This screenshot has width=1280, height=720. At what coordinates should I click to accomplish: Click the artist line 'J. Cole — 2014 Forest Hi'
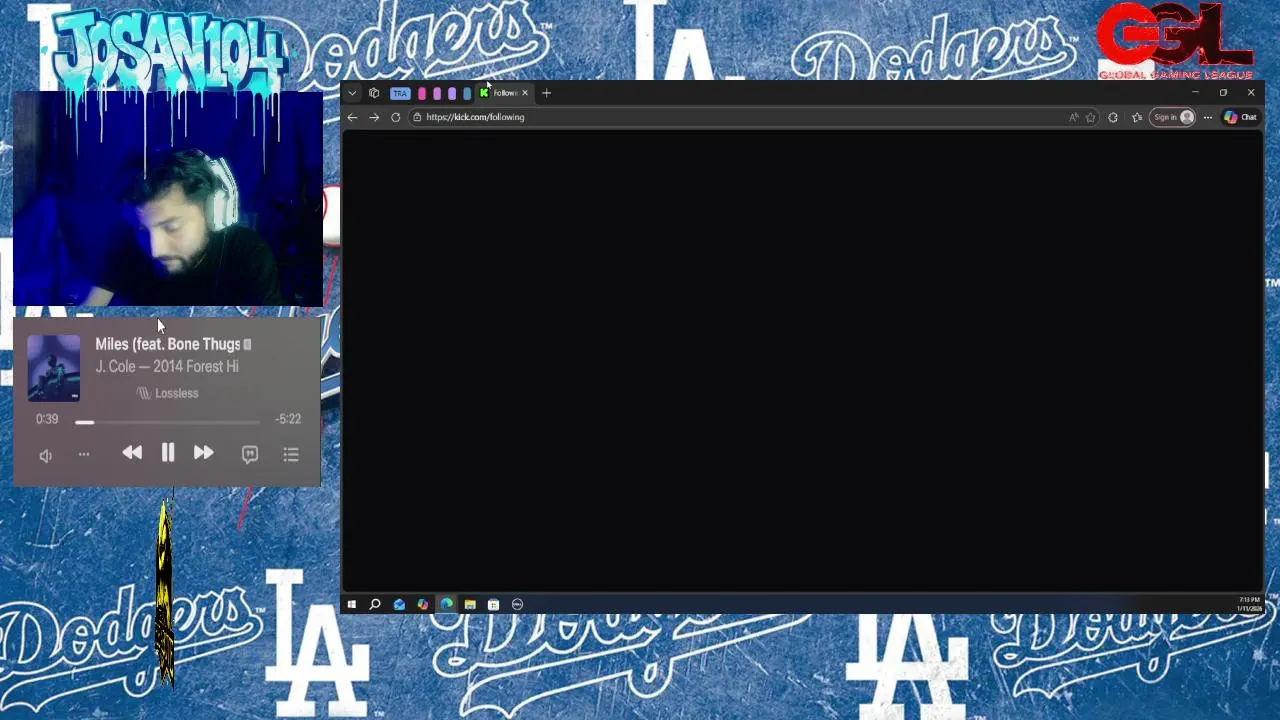click(167, 367)
